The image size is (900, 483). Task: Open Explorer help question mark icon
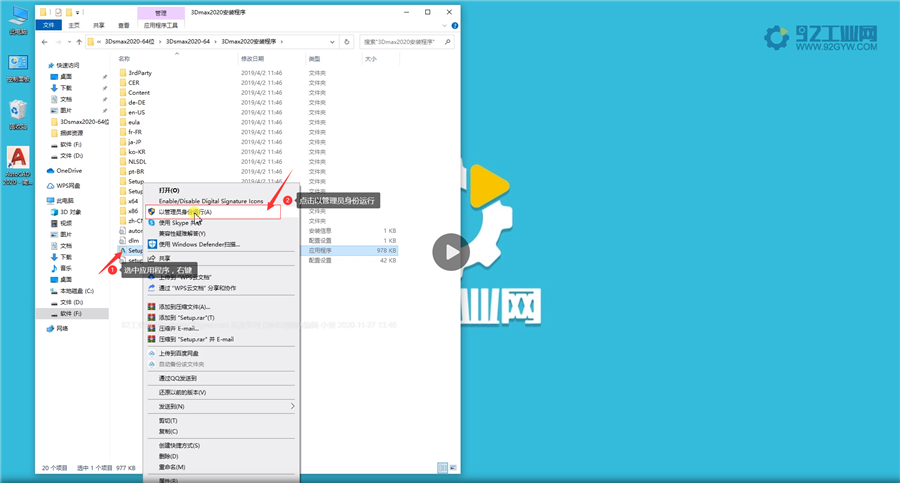point(455,25)
